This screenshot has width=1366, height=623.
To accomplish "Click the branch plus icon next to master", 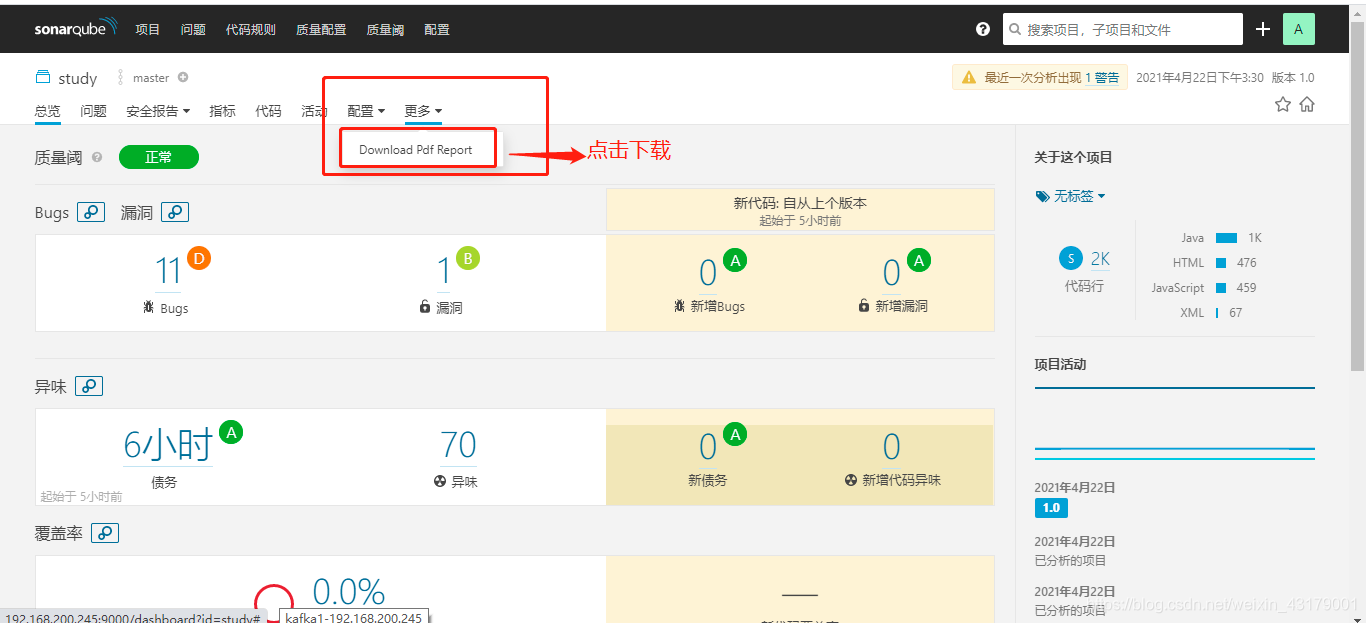I will [x=183, y=77].
